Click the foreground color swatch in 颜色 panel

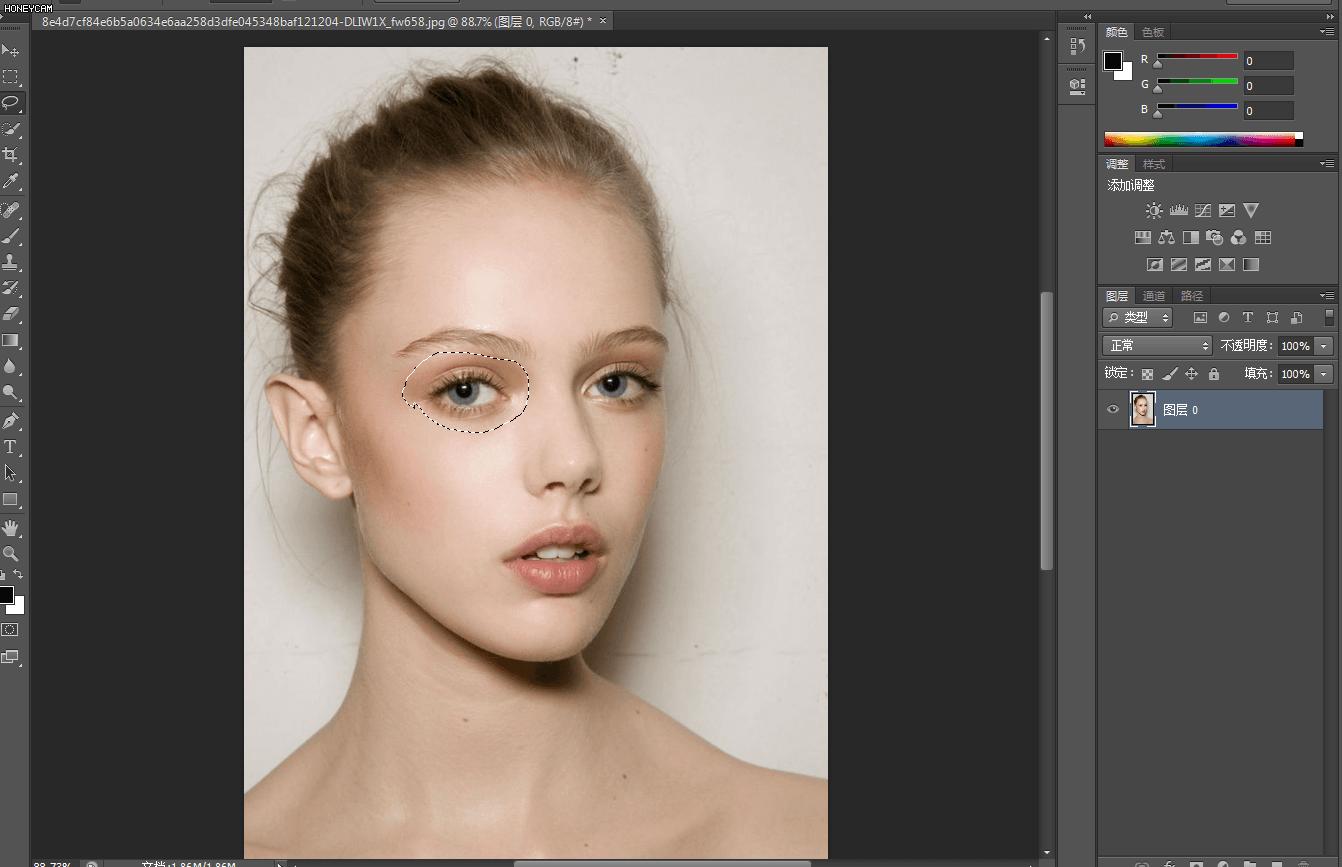(1113, 61)
